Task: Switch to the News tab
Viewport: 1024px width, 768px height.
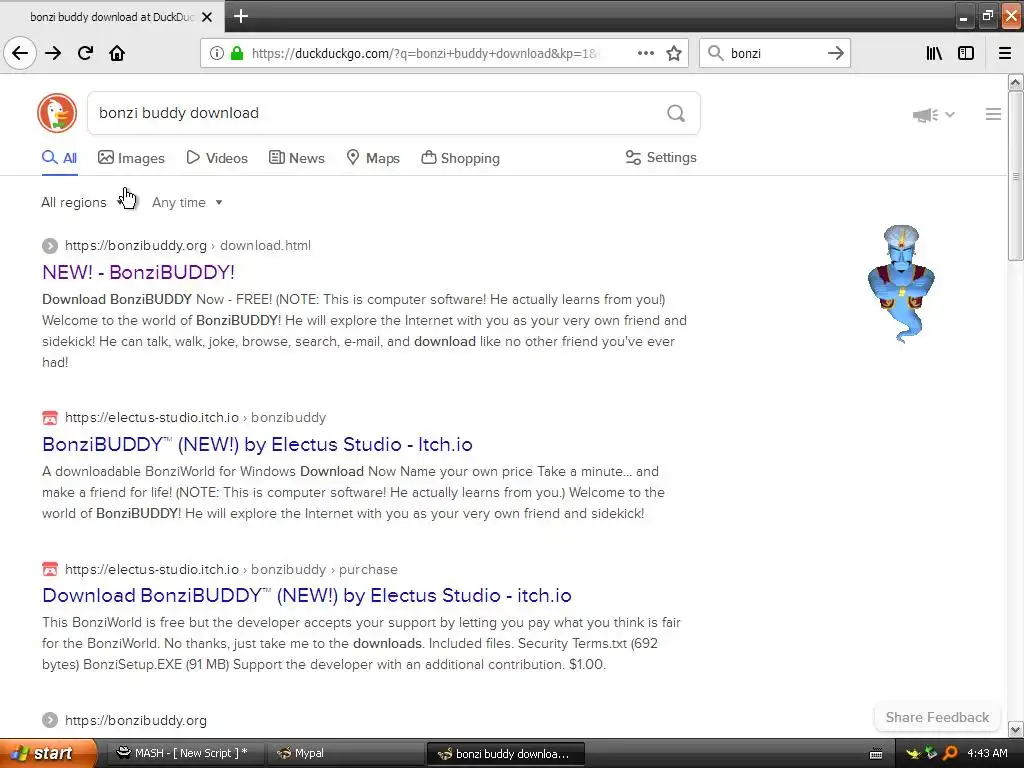Action: click(296, 158)
